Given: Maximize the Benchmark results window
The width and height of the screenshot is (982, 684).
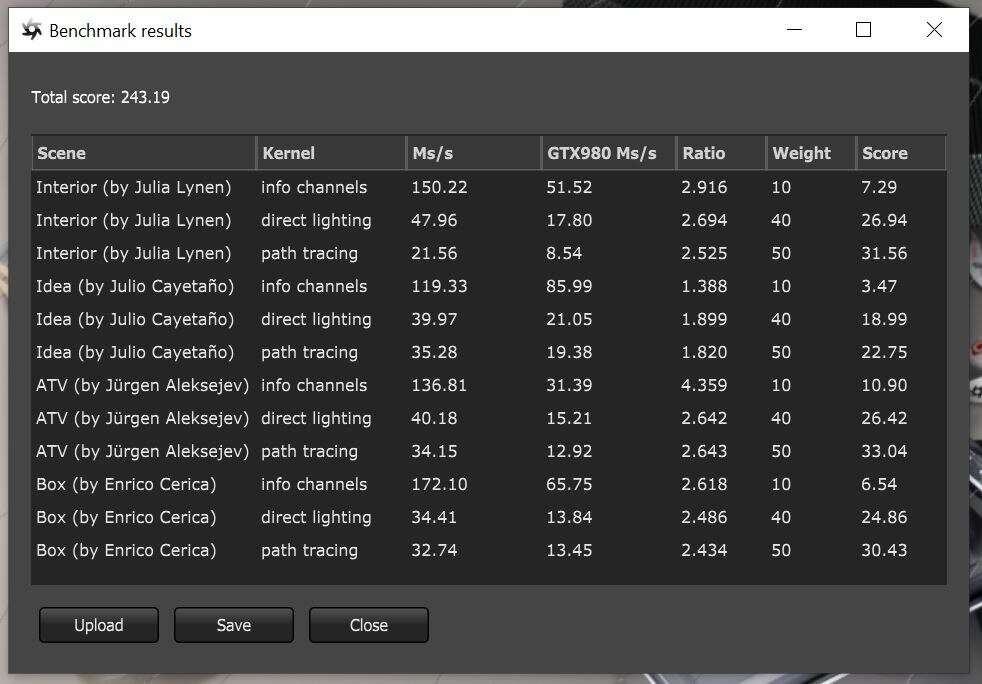Looking at the screenshot, I should coord(863,30).
